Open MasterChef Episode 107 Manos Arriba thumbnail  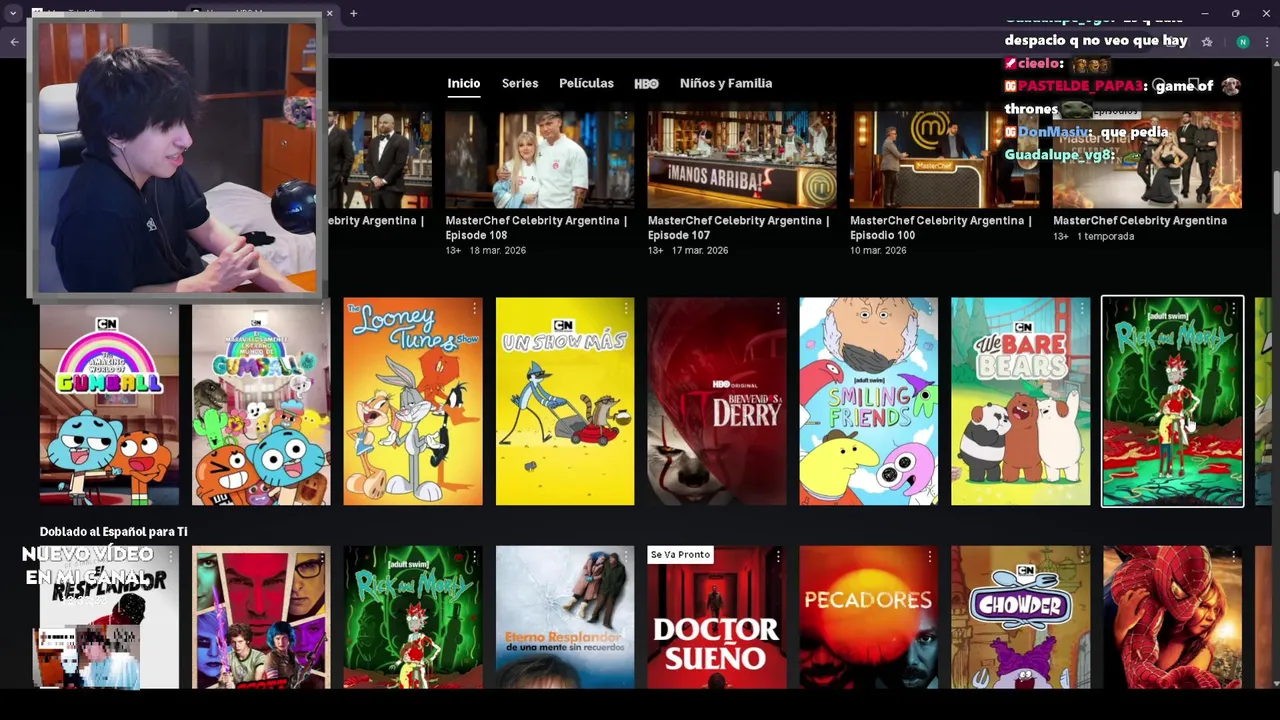742,159
